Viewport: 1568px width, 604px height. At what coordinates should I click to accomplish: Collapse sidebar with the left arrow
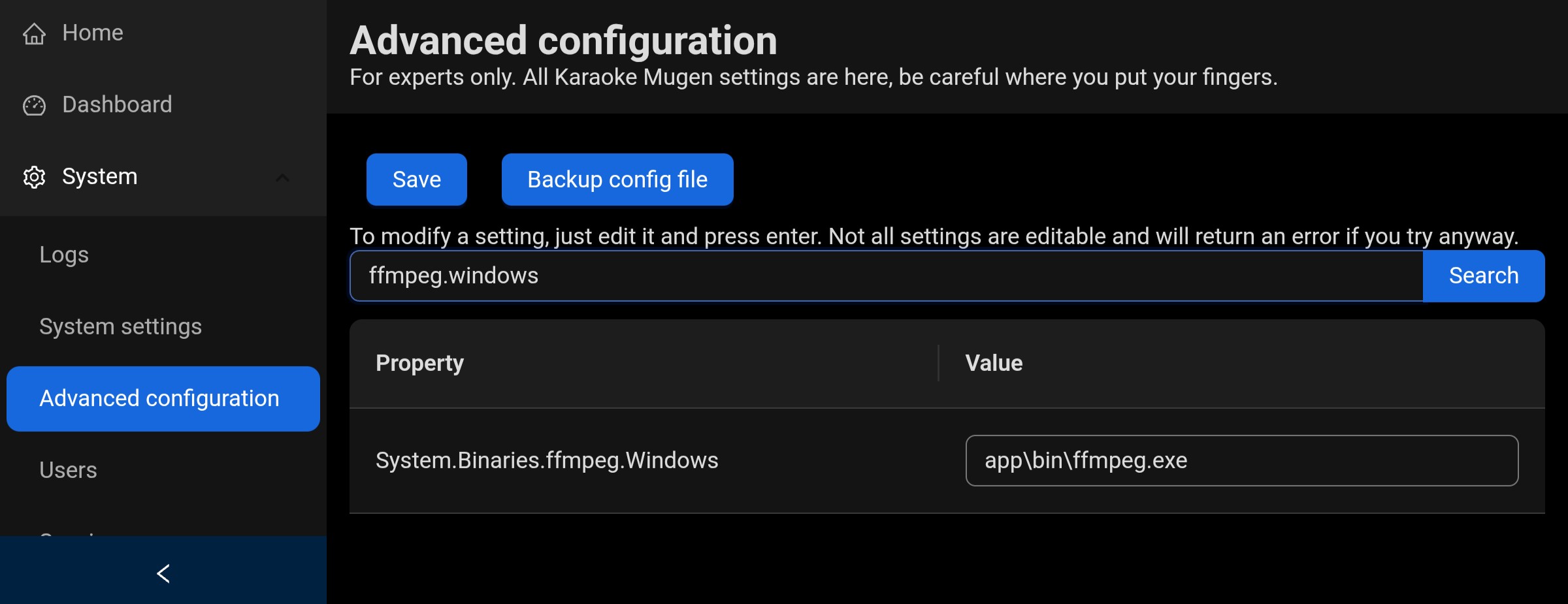tap(163, 573)
